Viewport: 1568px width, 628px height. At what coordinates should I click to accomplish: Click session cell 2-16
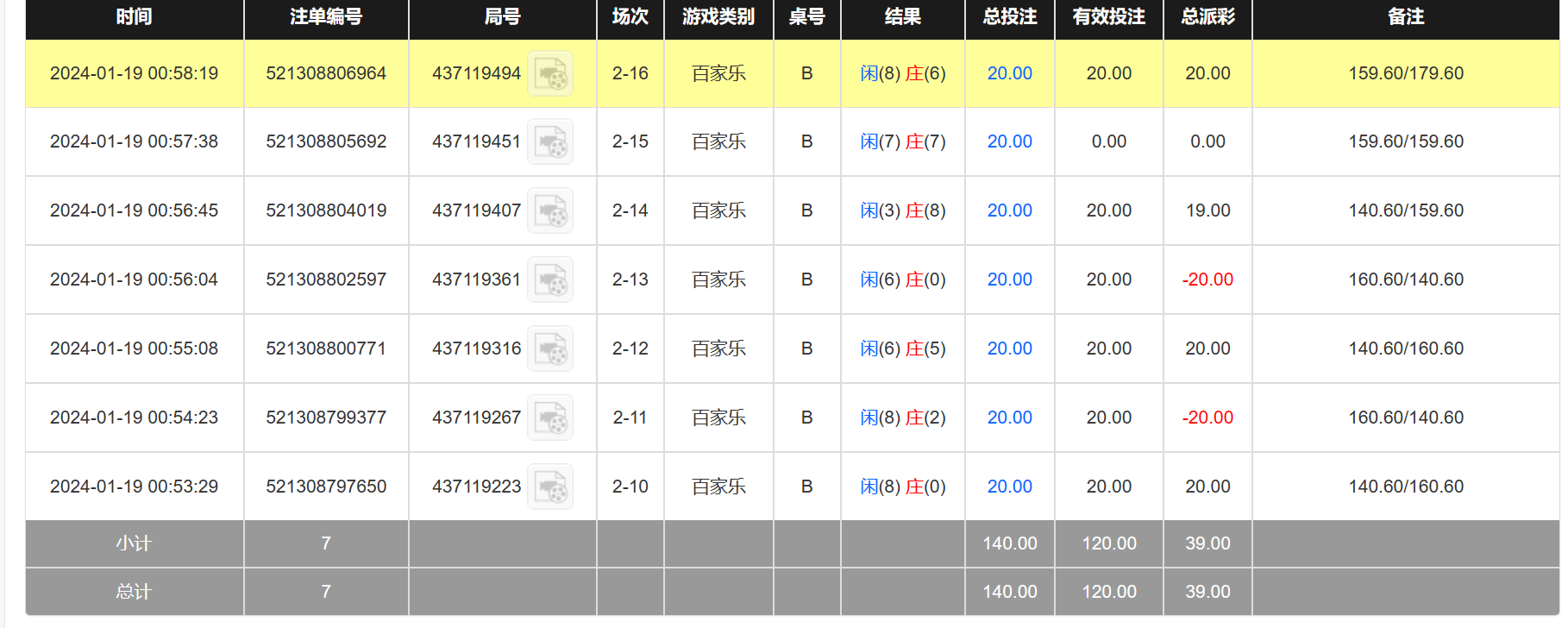(x=630, y=73)
